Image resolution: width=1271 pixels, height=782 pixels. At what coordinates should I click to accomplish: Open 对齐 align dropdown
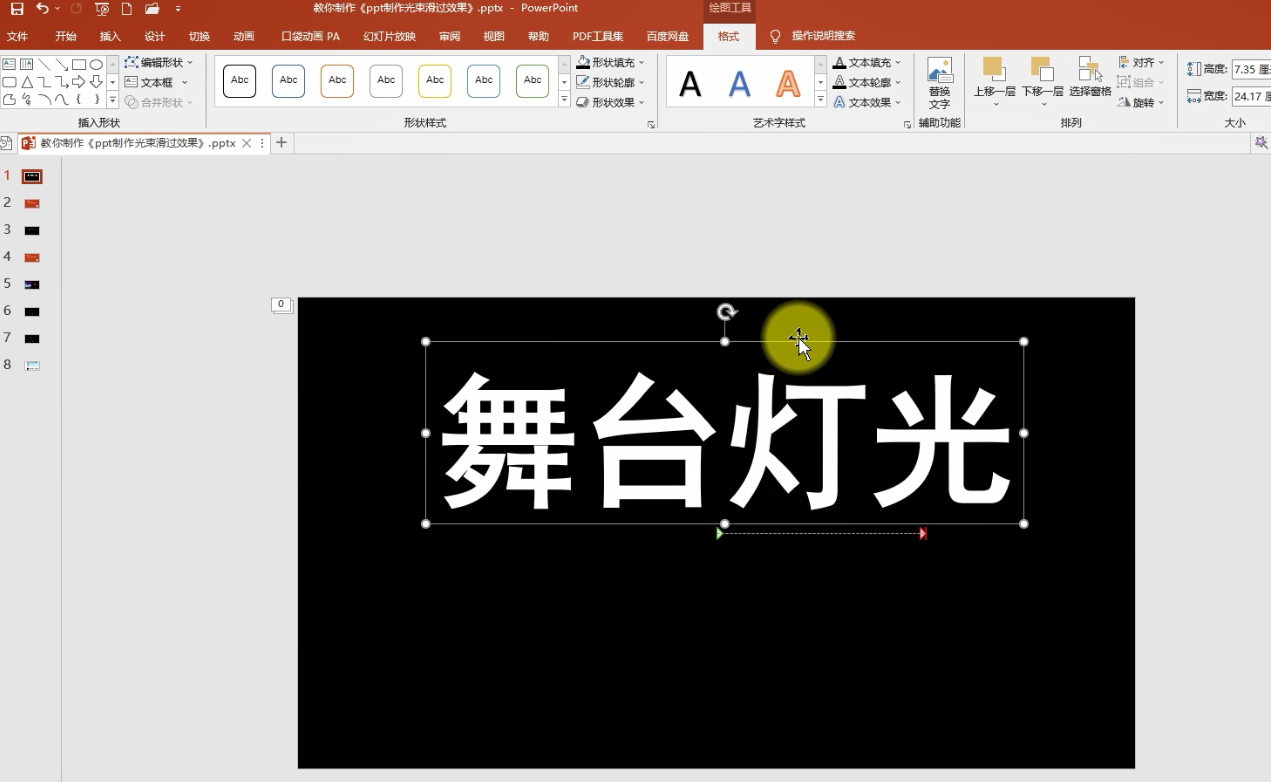tap(1141, 62)
